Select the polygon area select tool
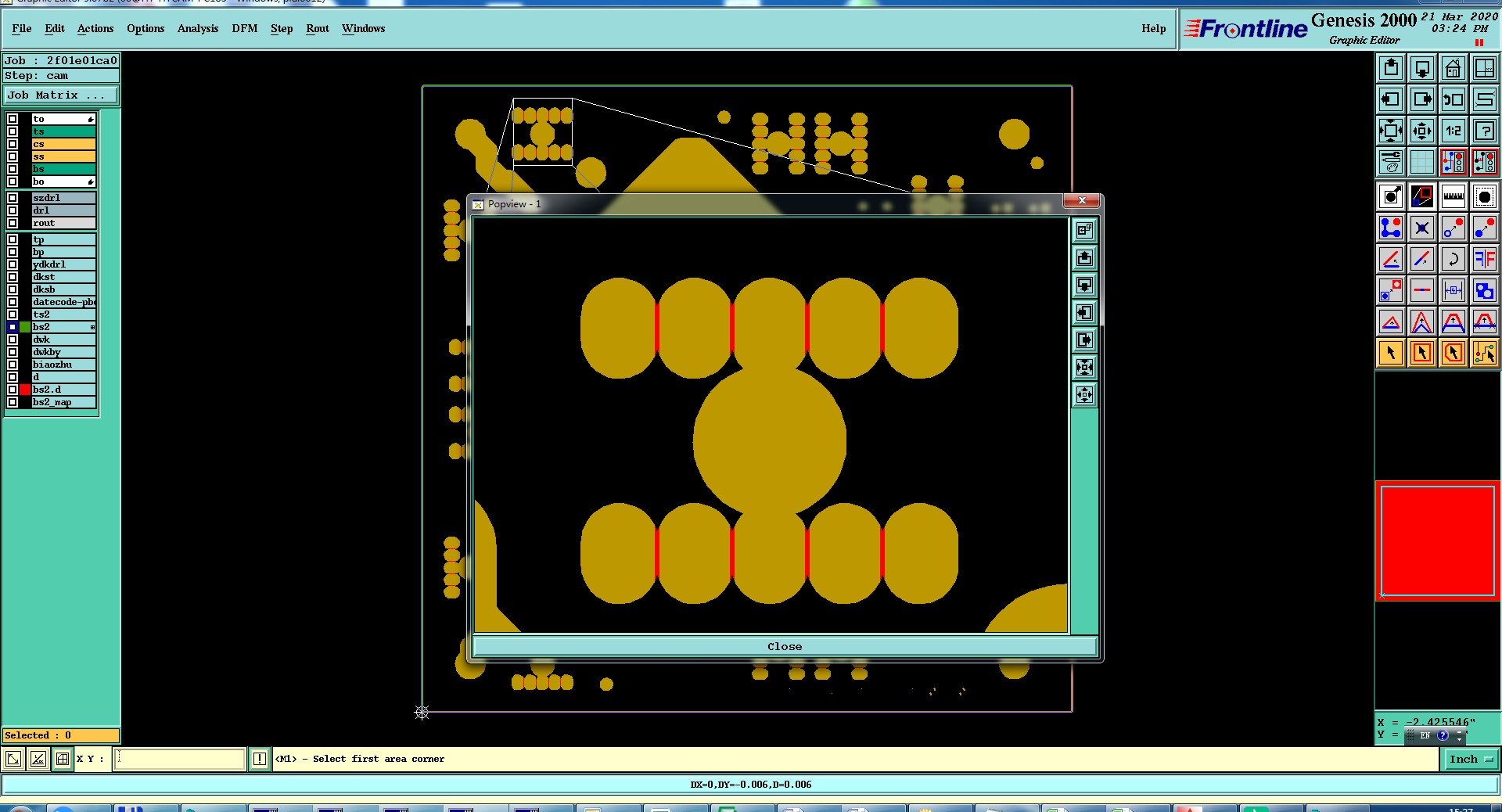The width and height of the screenshot is (1502, 812). 1453,353
